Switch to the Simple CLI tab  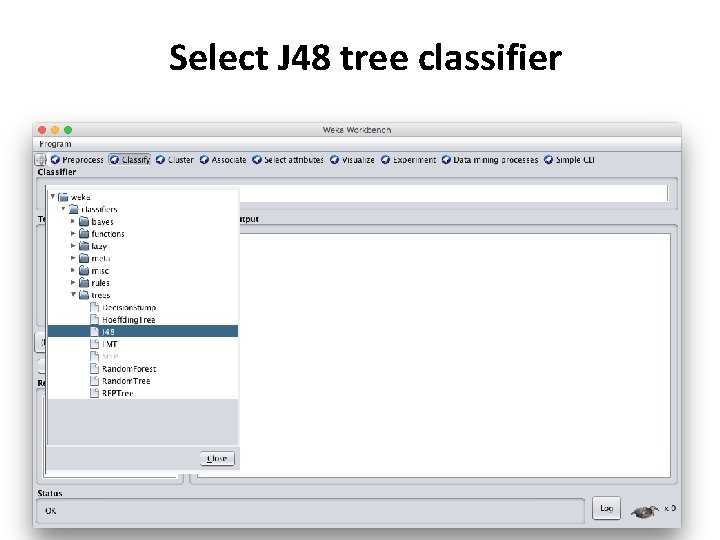tap(569, 160)
